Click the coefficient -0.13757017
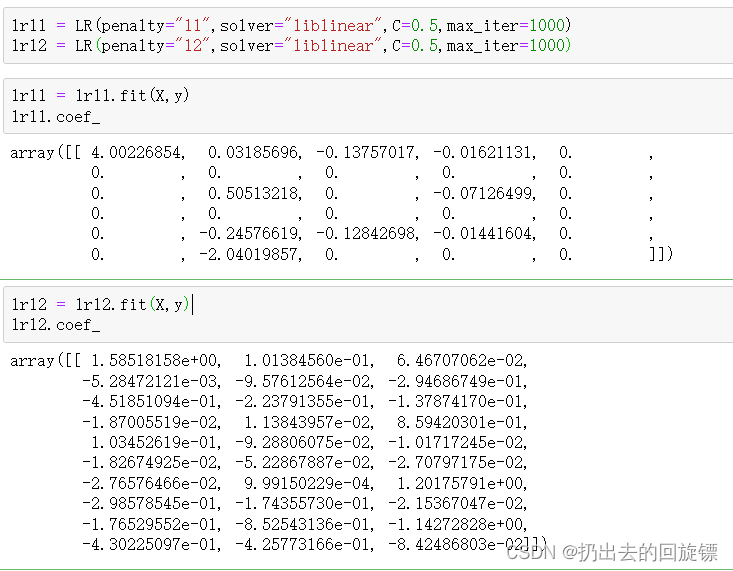The image size is (733, 571). 365,152
